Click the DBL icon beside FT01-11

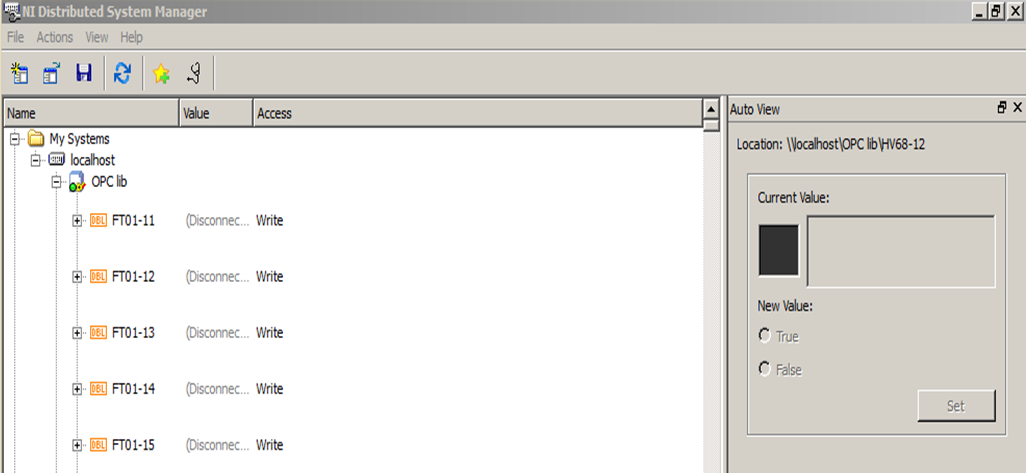(98, 220)
